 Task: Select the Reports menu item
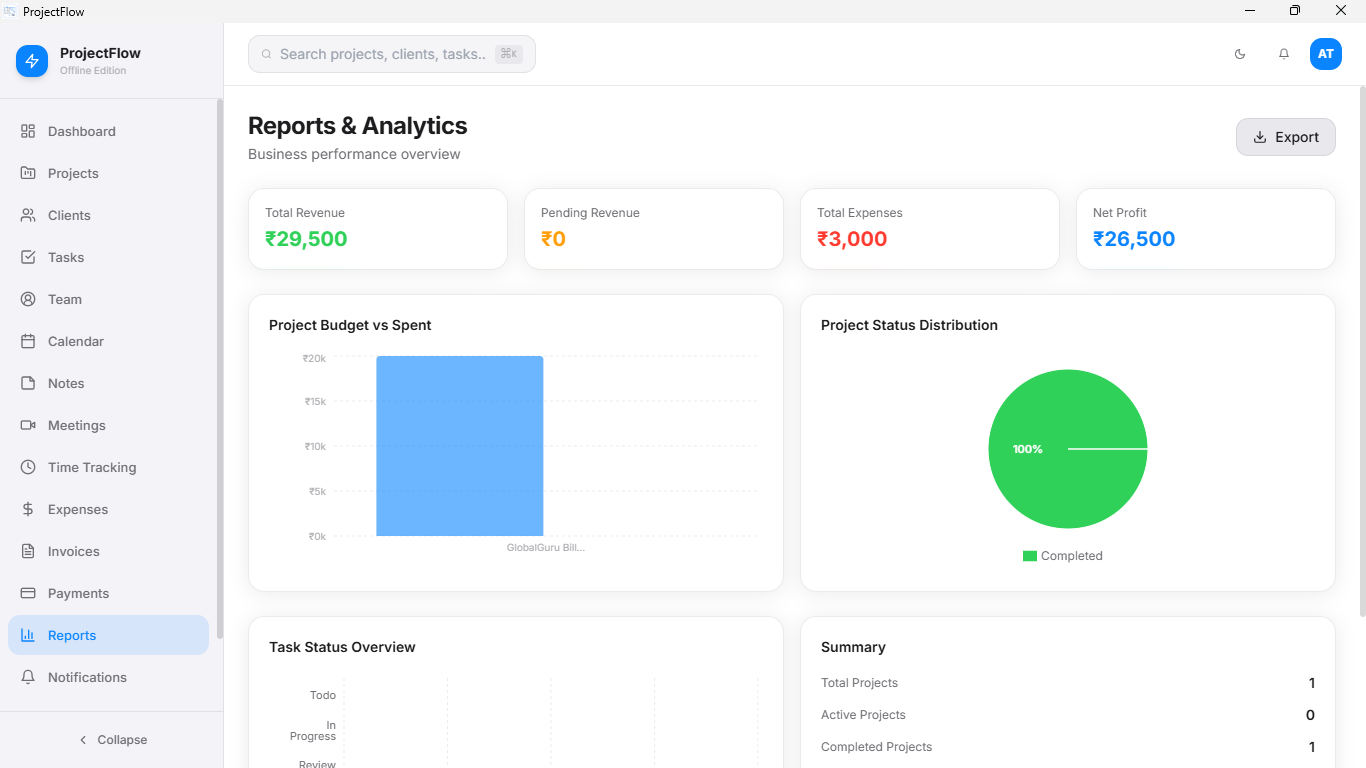click(109, 635)
